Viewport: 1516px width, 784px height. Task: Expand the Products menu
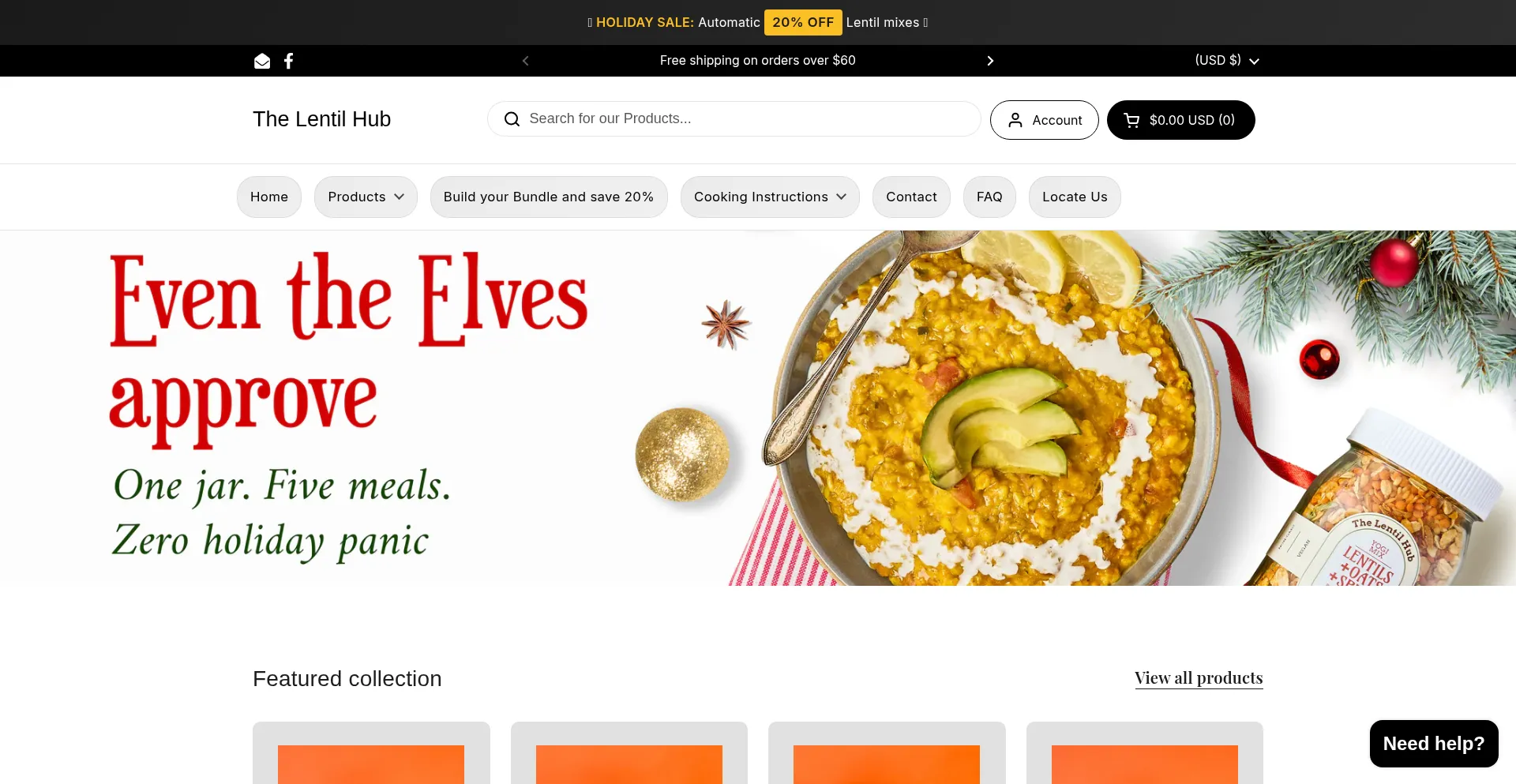(366, 197)
